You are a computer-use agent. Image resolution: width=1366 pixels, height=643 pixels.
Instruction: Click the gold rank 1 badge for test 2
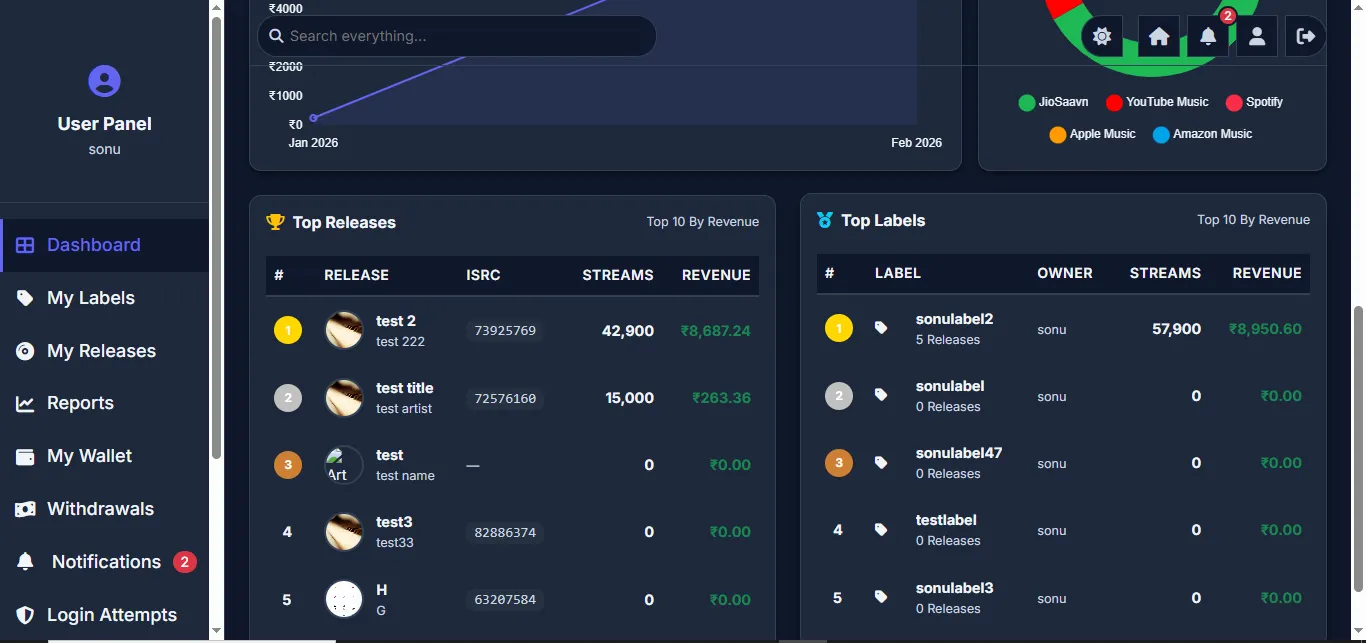pyautogui.click(x=288, y=330)
